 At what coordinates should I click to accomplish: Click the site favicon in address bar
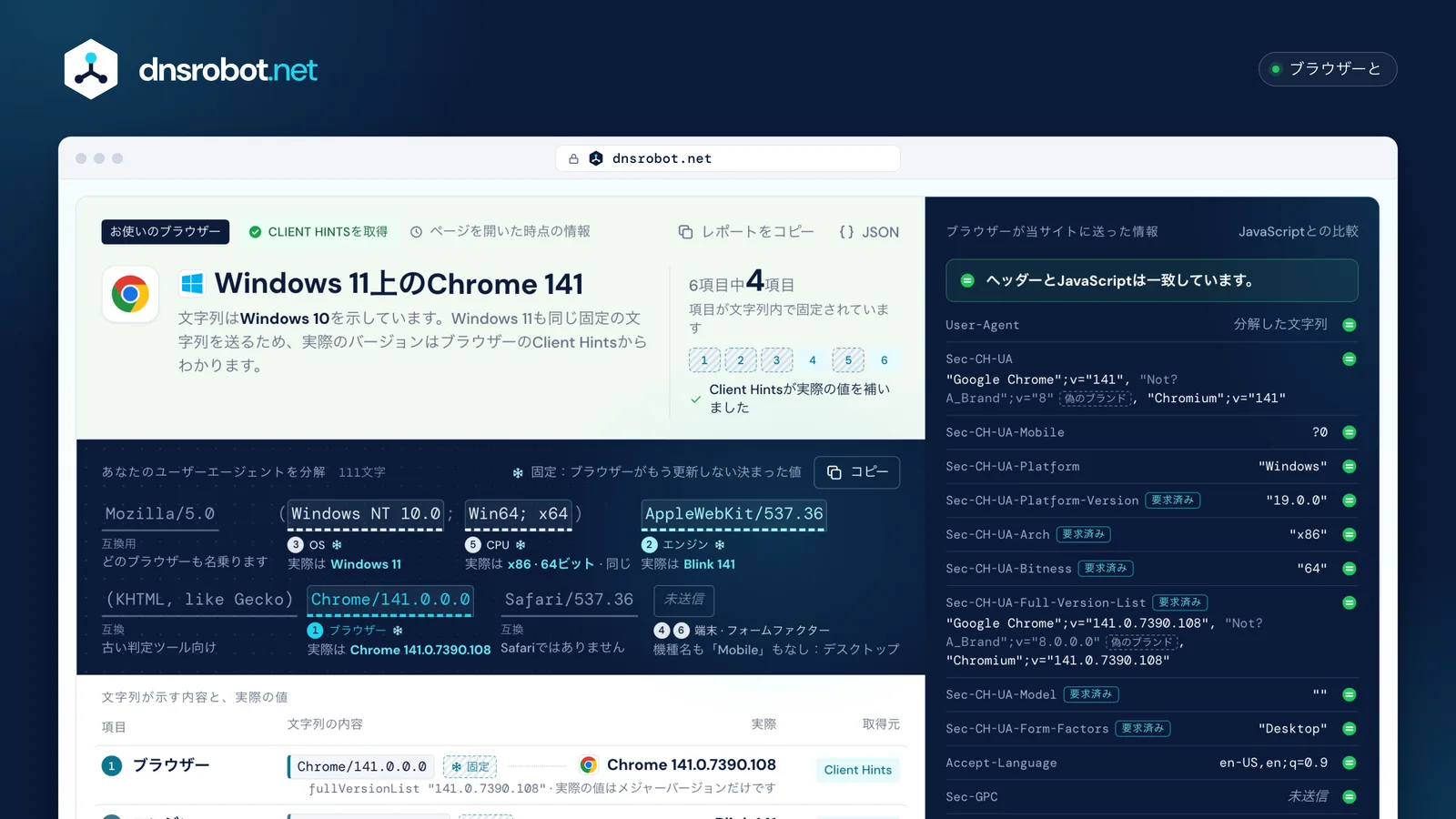point(596,158)
